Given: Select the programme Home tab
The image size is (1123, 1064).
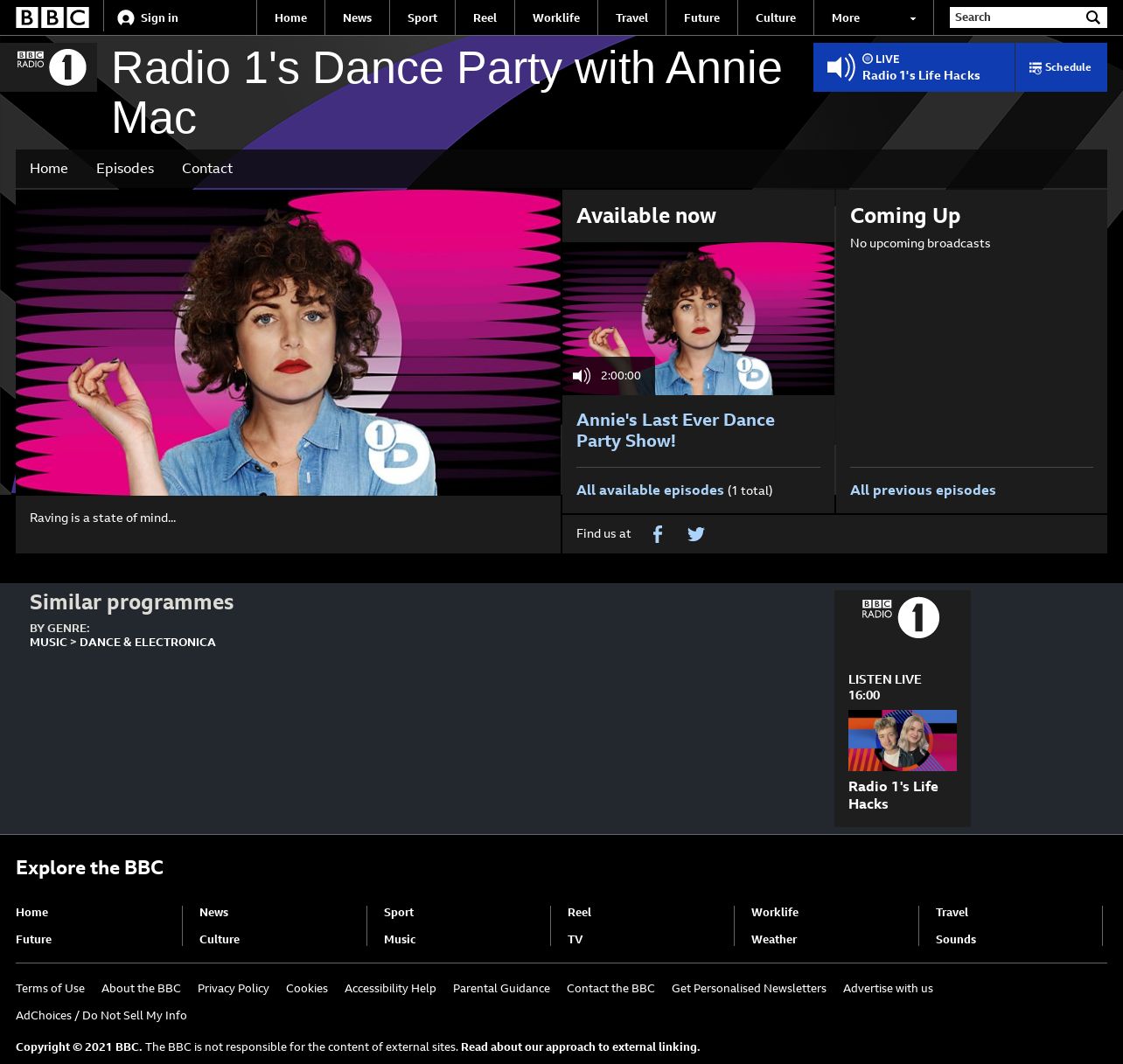Looking at the screenshot, I should [49, 168].
